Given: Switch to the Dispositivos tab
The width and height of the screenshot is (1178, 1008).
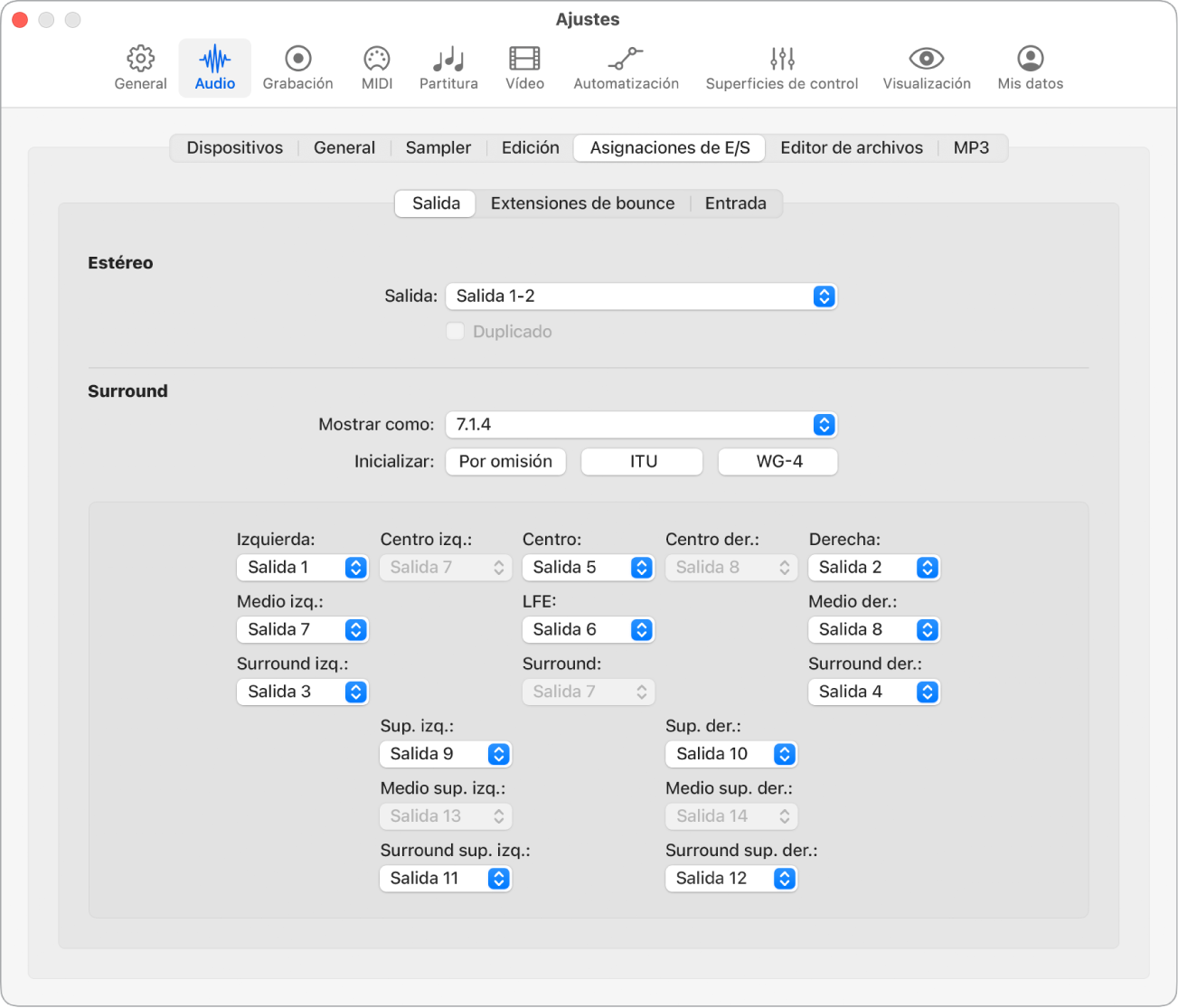Looking at the screenshot, I should (x=234, y=148).
